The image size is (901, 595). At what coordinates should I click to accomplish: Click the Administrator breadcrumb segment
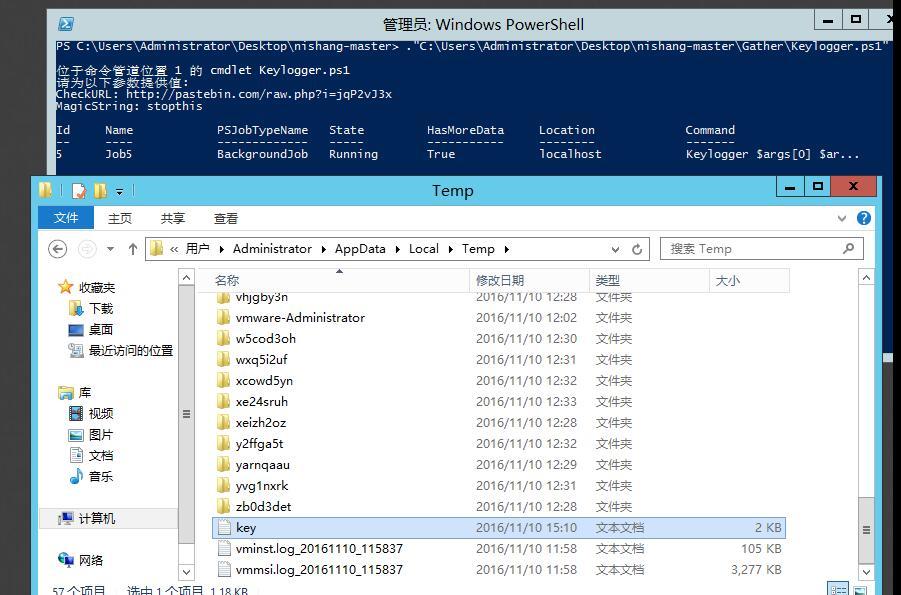(272, 249)
